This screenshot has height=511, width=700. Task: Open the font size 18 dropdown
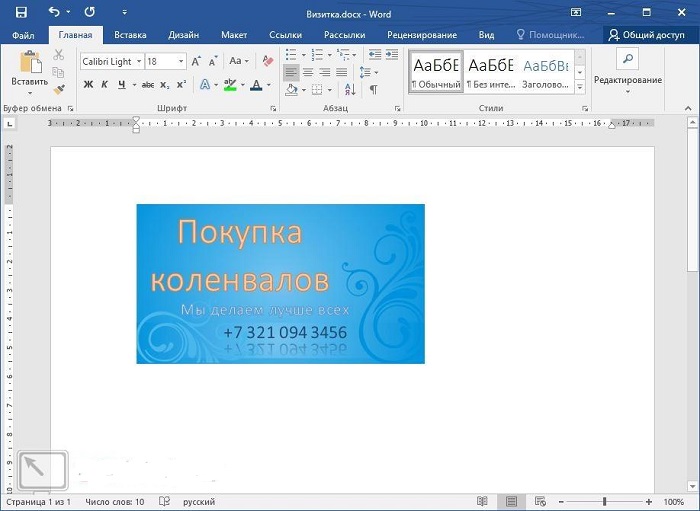coord(181,62)
